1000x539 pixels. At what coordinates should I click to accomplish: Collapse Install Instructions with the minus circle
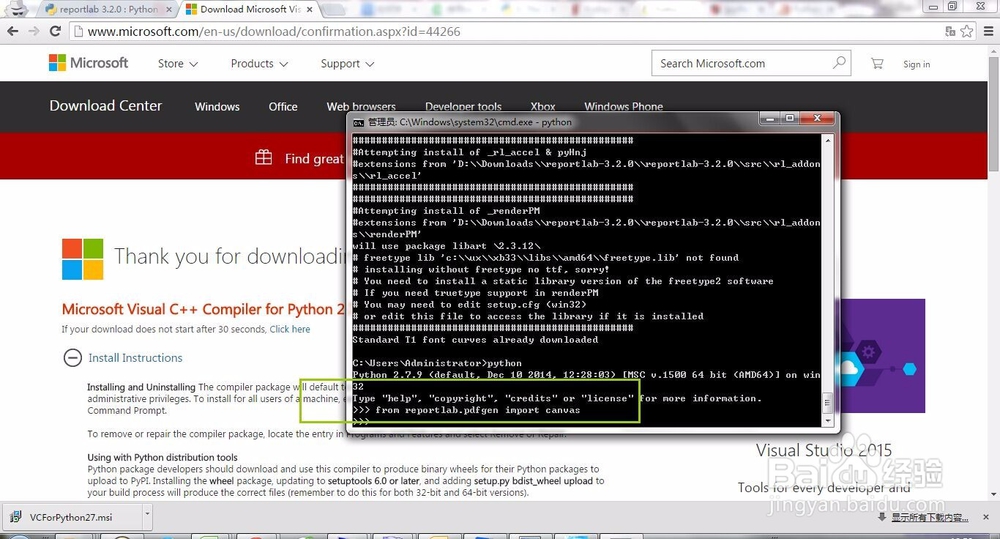[x=73, y=358]
